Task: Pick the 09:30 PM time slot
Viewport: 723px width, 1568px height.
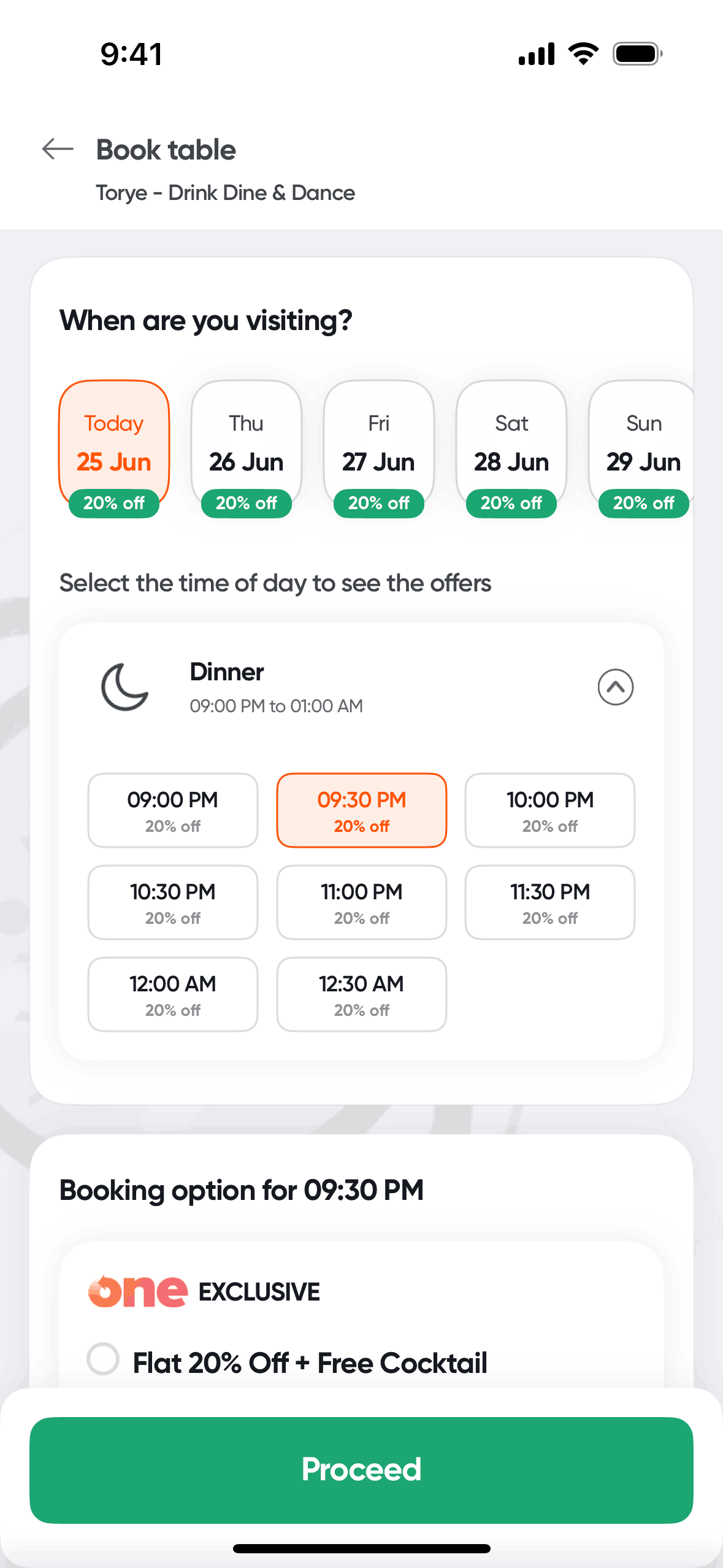Action: 362,810
